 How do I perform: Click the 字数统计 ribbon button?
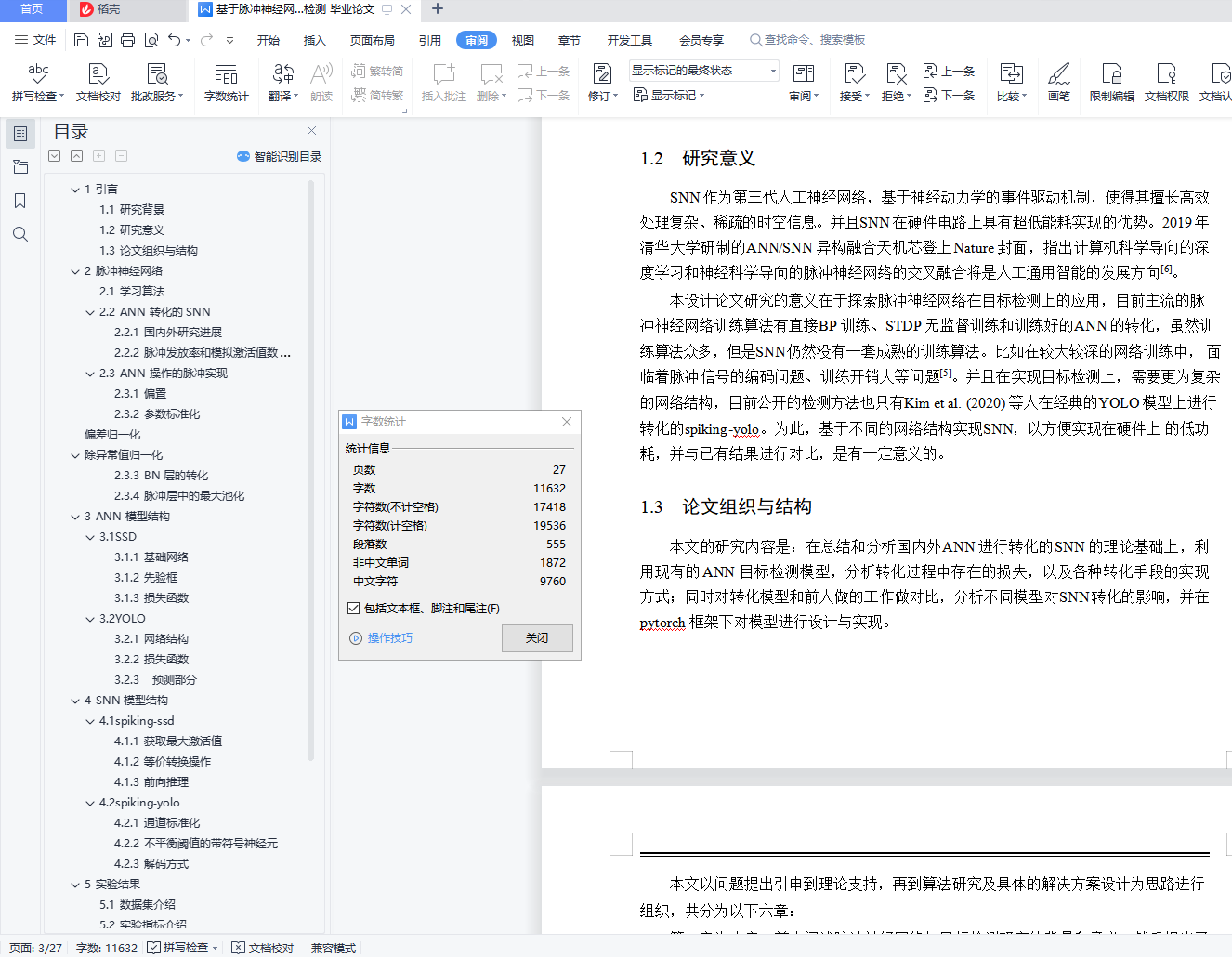[227, 82]
